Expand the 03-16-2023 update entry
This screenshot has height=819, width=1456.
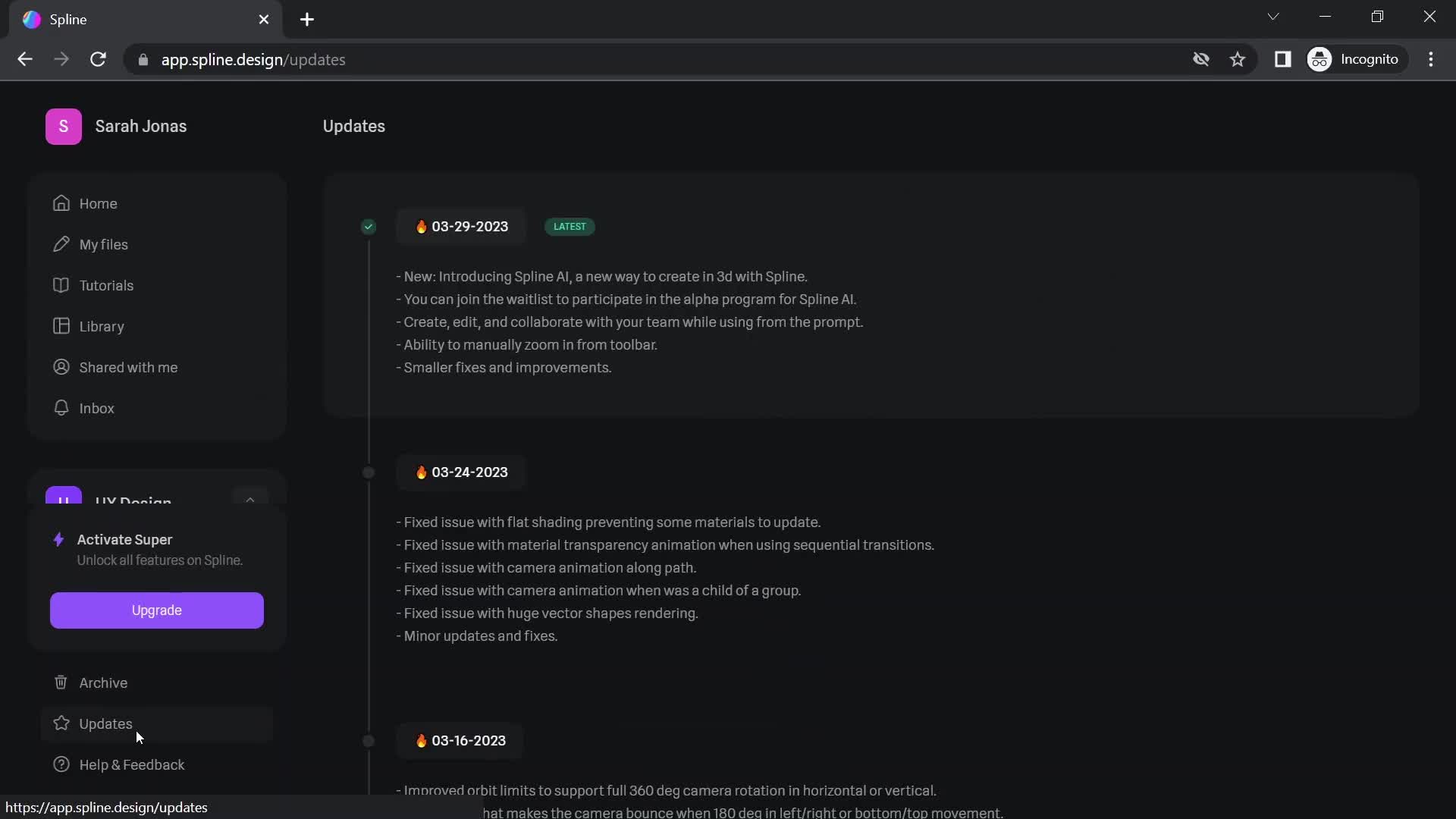[x=461, y=740]
